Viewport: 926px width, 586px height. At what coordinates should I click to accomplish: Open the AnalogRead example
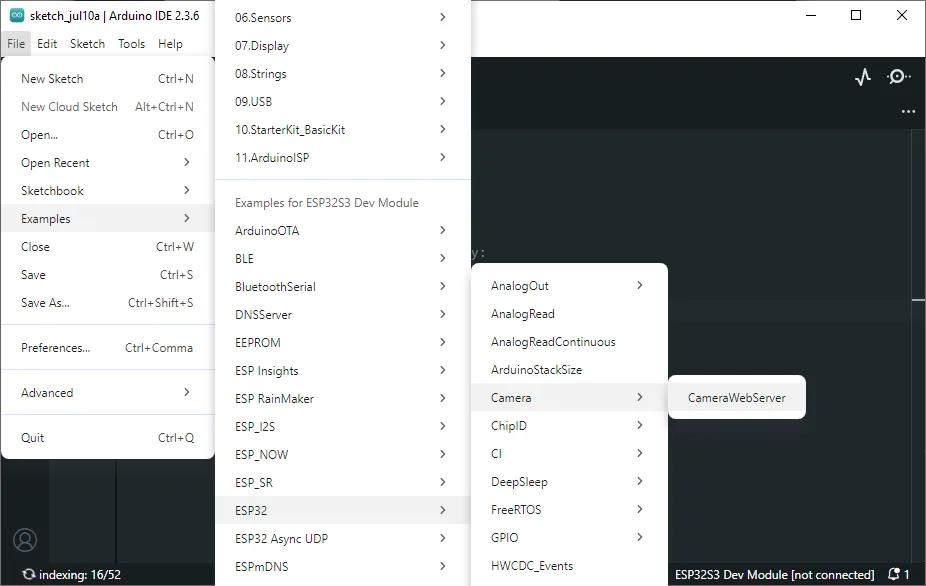coord(569,314)
